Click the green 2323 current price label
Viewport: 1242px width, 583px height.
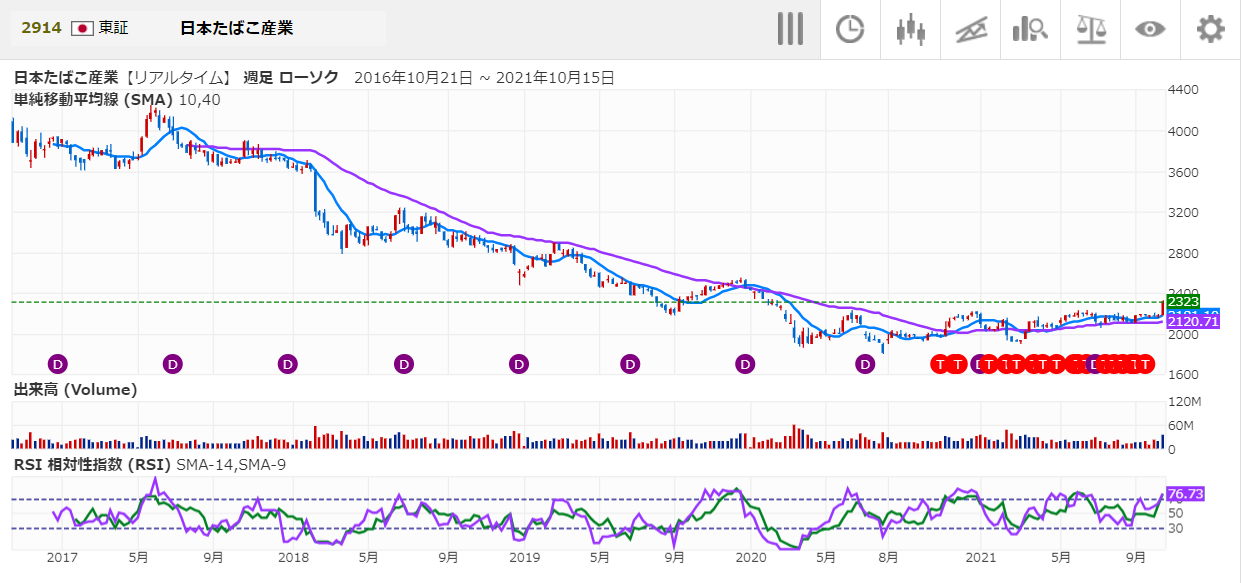(x=1183, y=301)
